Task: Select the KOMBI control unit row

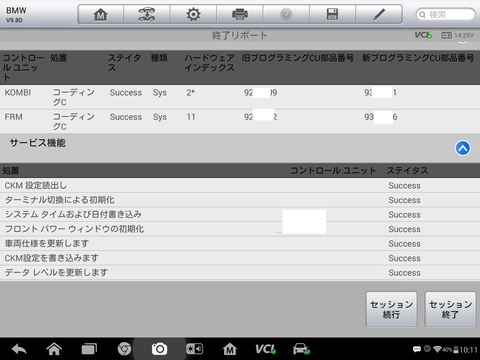Action: click(240, 97)
